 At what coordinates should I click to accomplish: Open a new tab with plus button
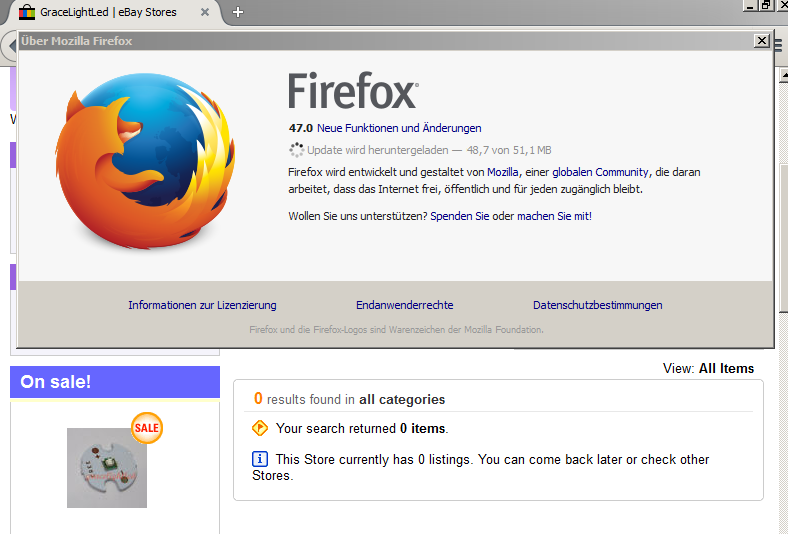[x=238, y=12]
